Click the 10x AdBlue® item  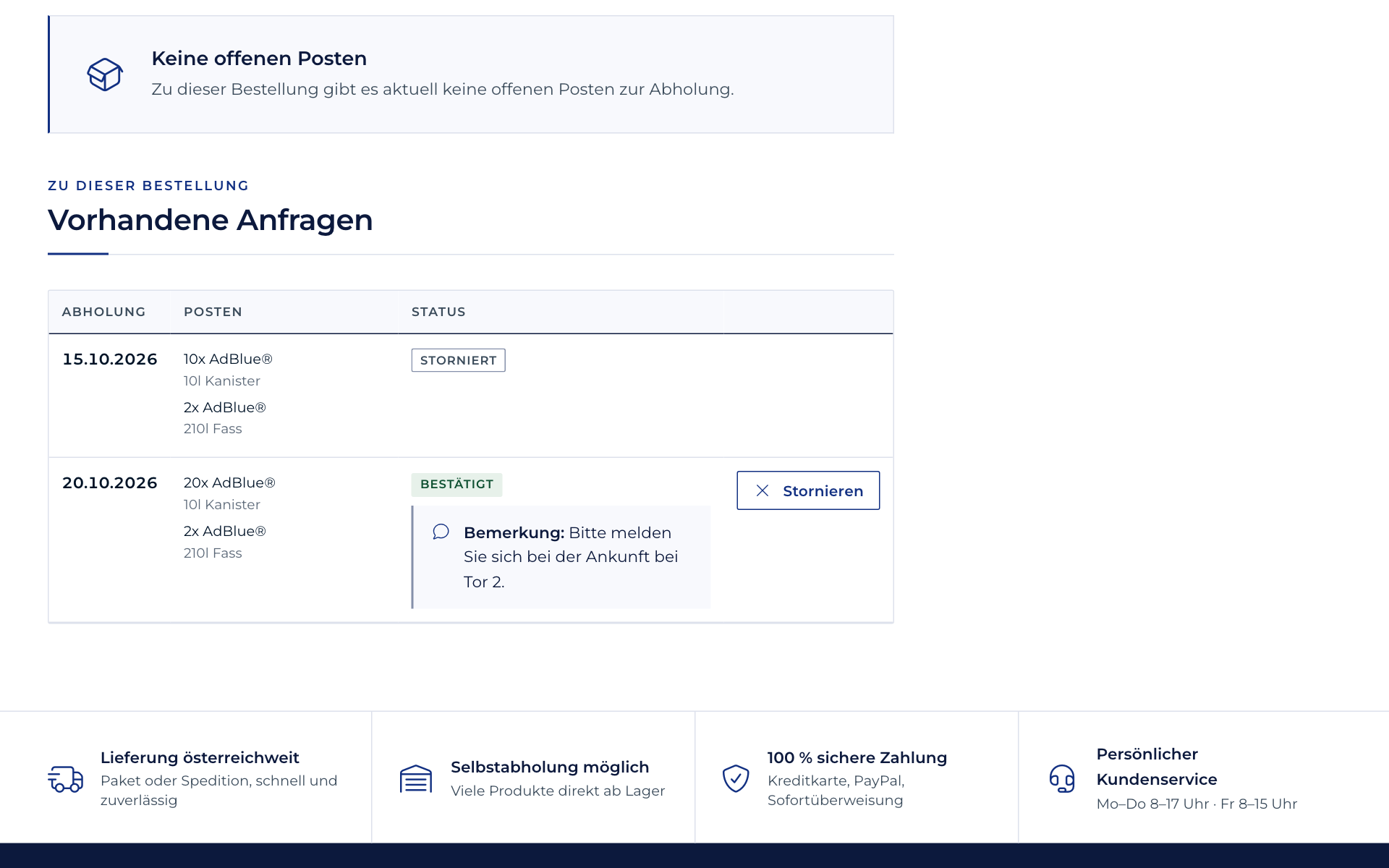click(228, 359)
